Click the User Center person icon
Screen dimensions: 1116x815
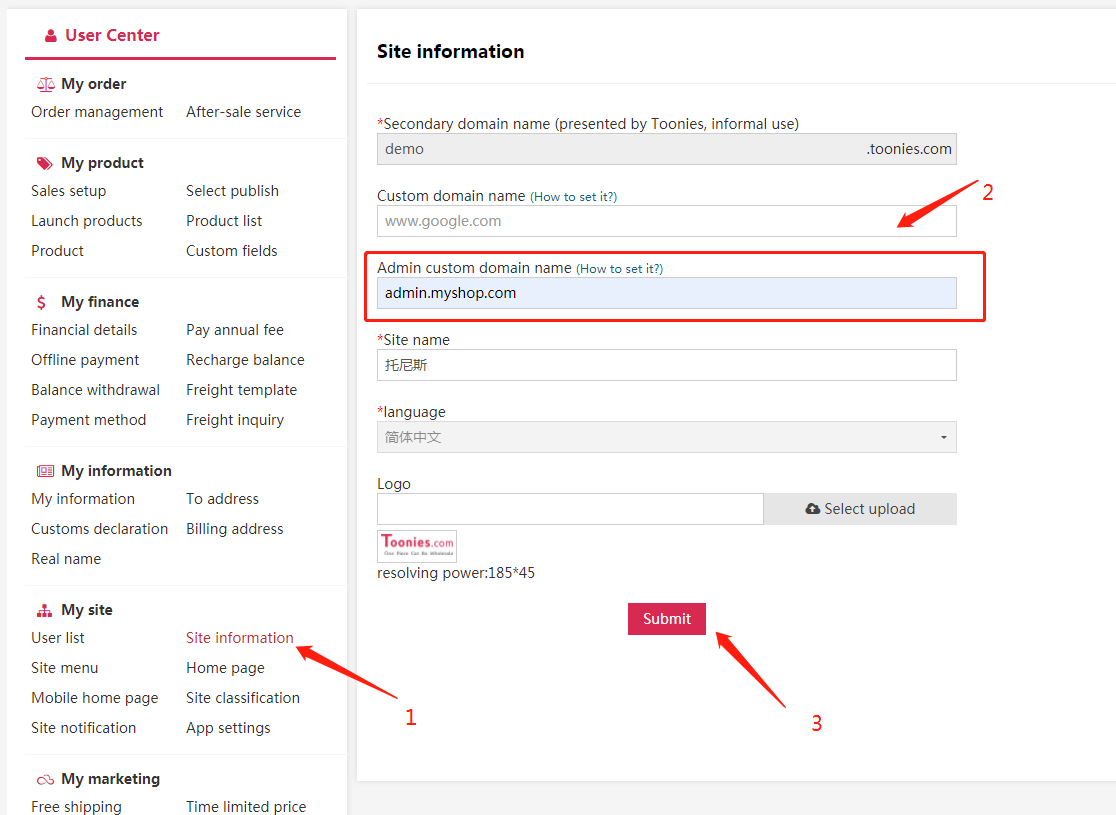click(51, 36)
